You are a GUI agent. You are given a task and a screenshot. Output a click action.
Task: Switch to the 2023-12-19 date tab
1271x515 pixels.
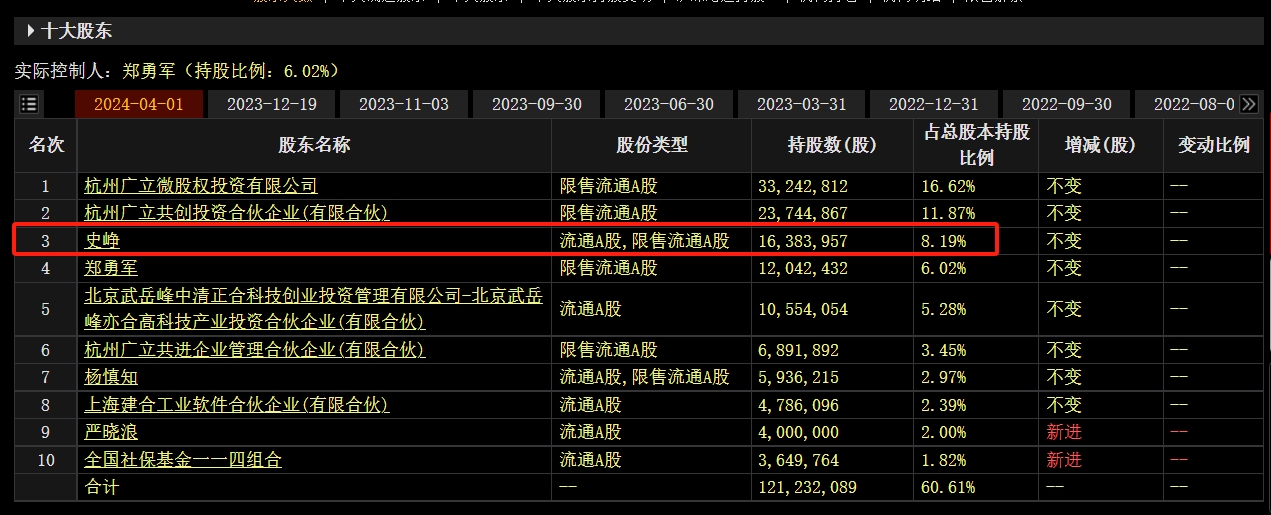click(271, 104)
